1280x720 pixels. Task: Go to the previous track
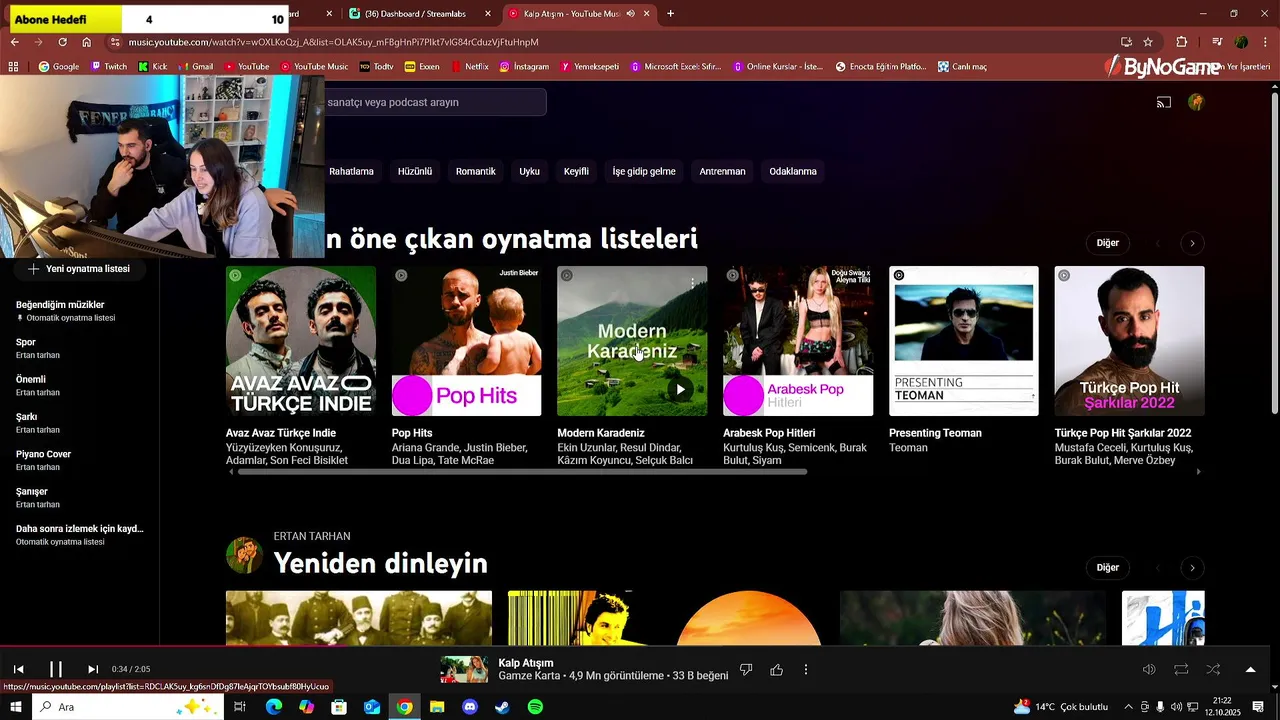tap(18, 669)
